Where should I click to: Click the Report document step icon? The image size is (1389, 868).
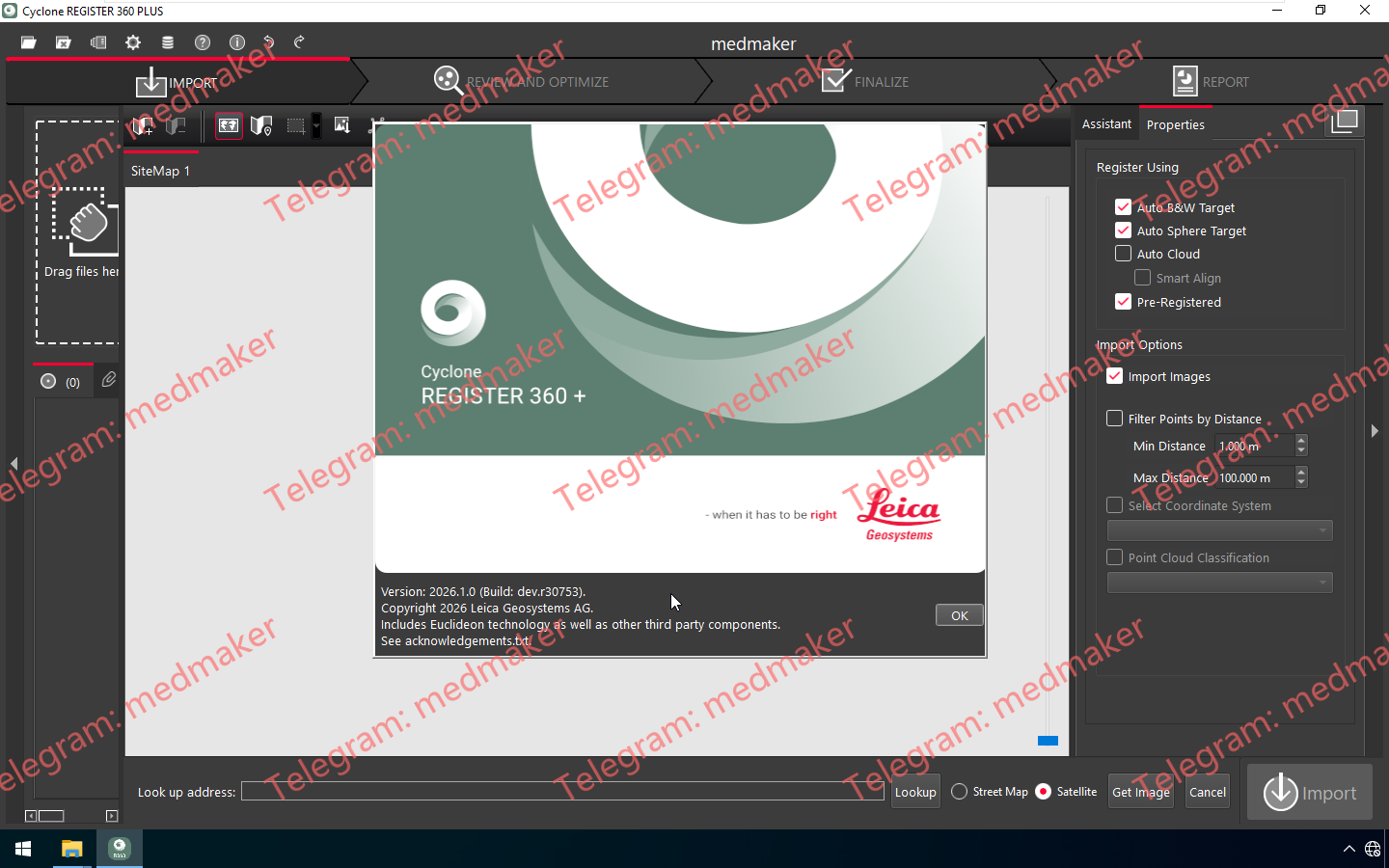click(x=1185, y=81)
